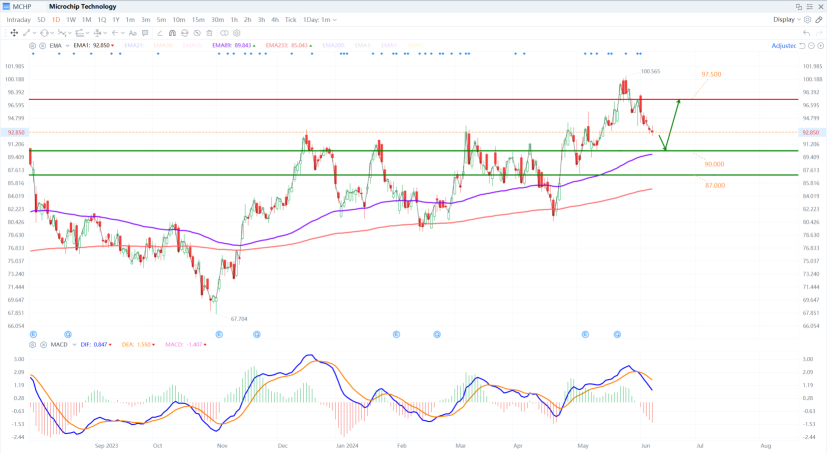This screenshot has height=454, width=827.
Task: Expand the EMA indicator dropdown
Action: pos(68,46)
